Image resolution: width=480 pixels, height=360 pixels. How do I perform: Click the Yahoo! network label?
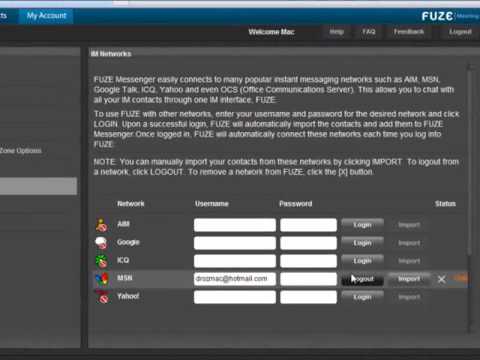tap(128, 296)
